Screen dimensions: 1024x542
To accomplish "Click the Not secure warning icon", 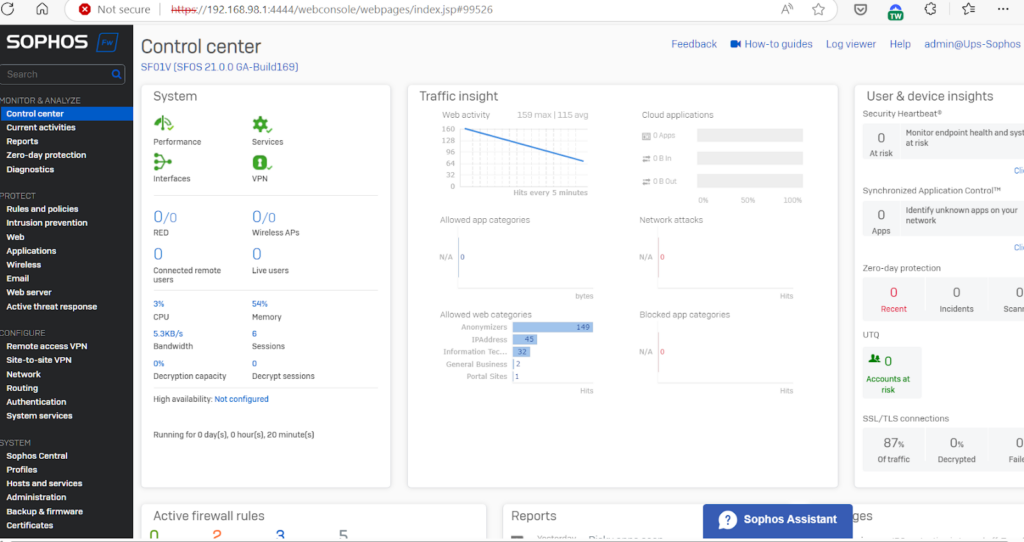I will coord(85,9).
